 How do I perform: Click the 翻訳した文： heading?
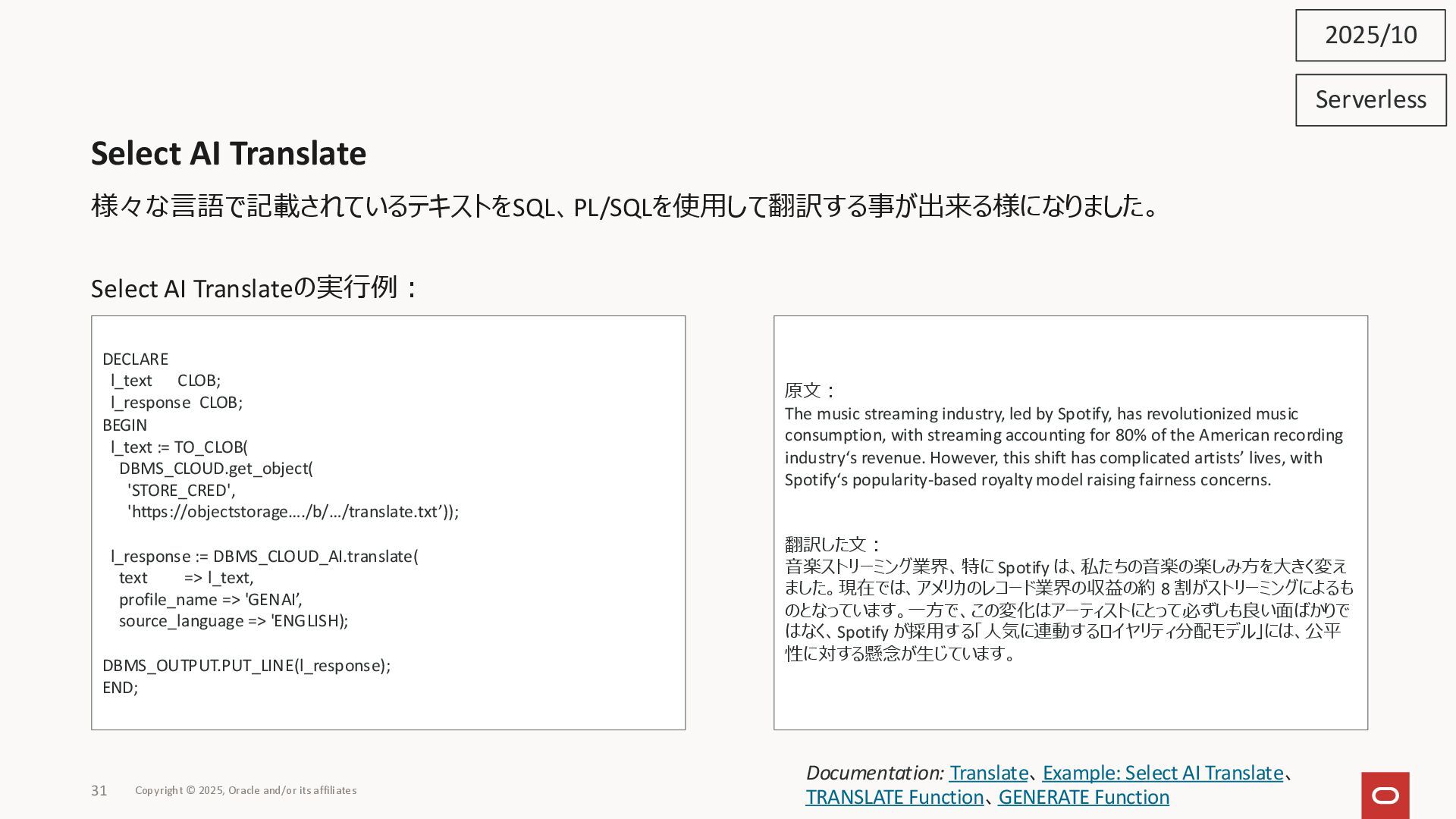tap(832, 544)
